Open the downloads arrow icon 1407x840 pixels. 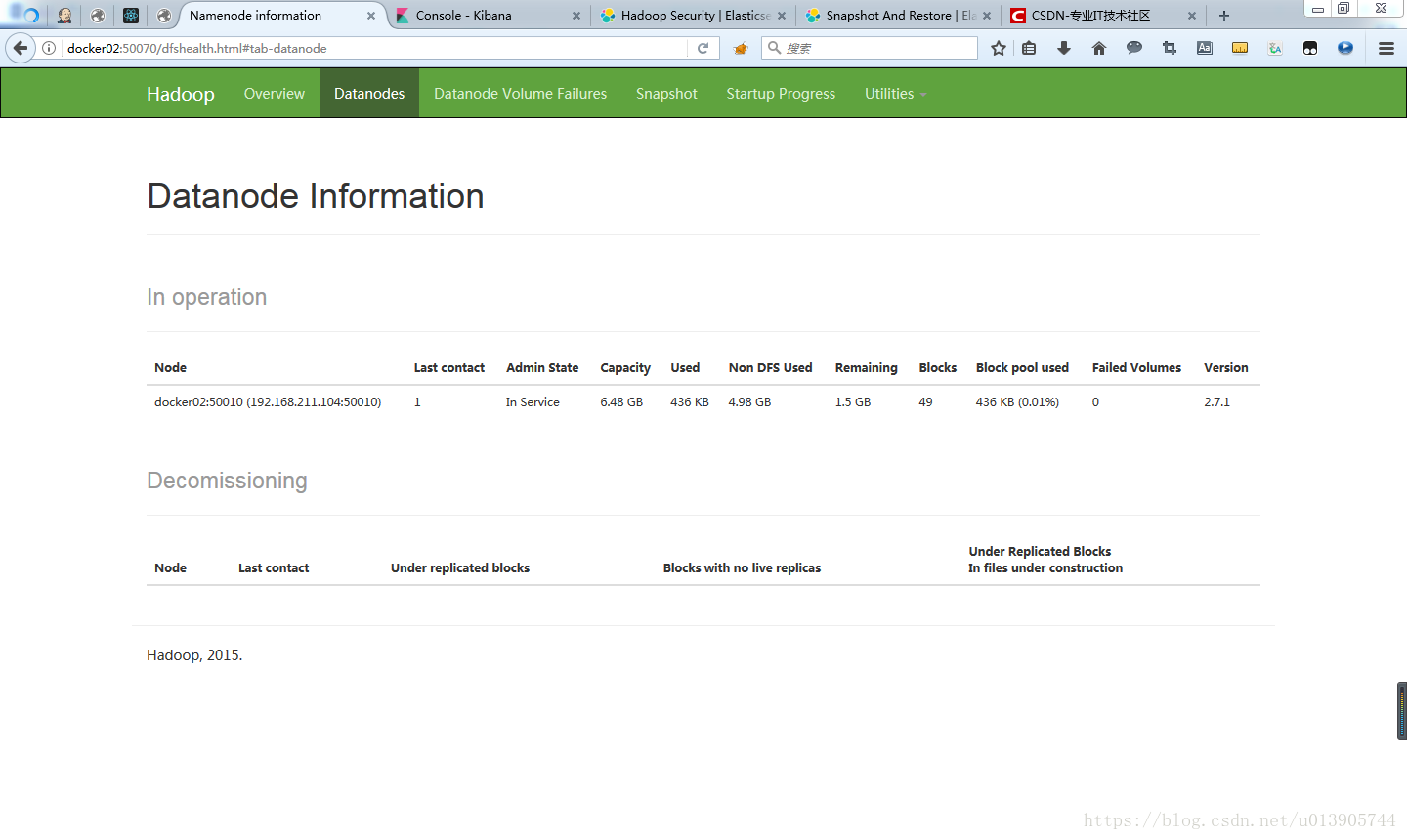coord(1064,48)
